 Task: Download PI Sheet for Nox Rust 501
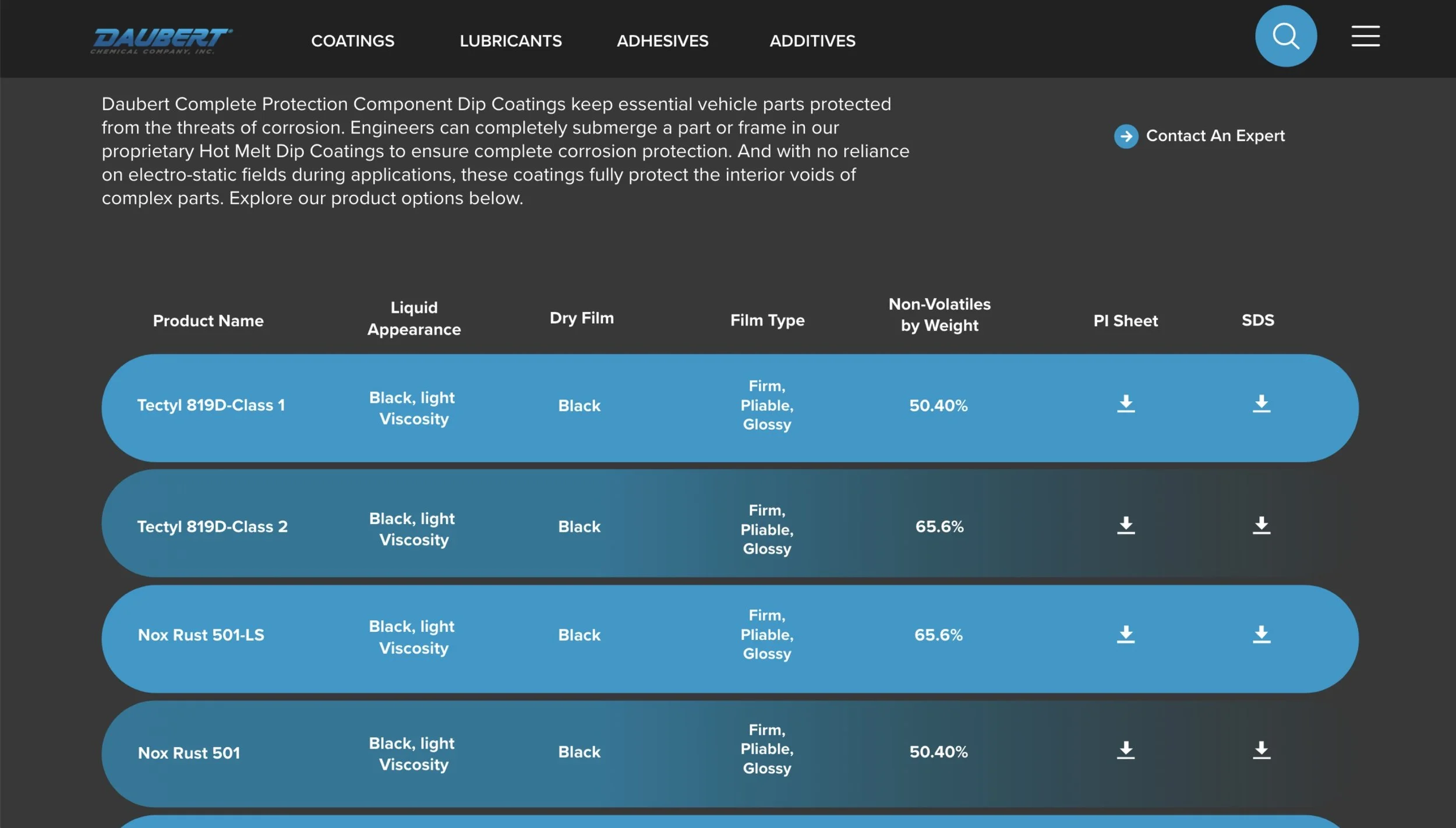pos(1126,750)
